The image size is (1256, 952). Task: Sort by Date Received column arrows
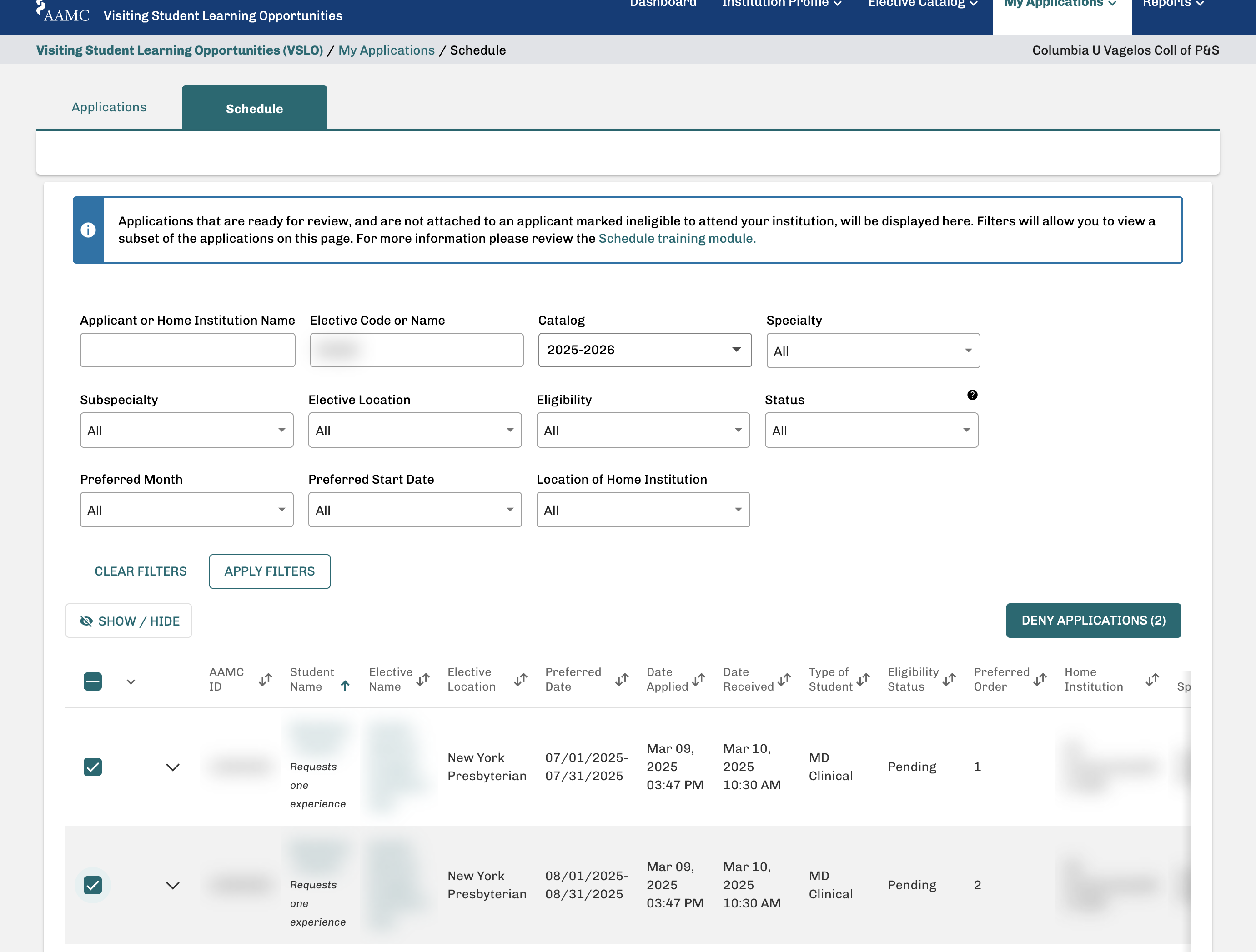pyautogui.click(x=784, y=680)
